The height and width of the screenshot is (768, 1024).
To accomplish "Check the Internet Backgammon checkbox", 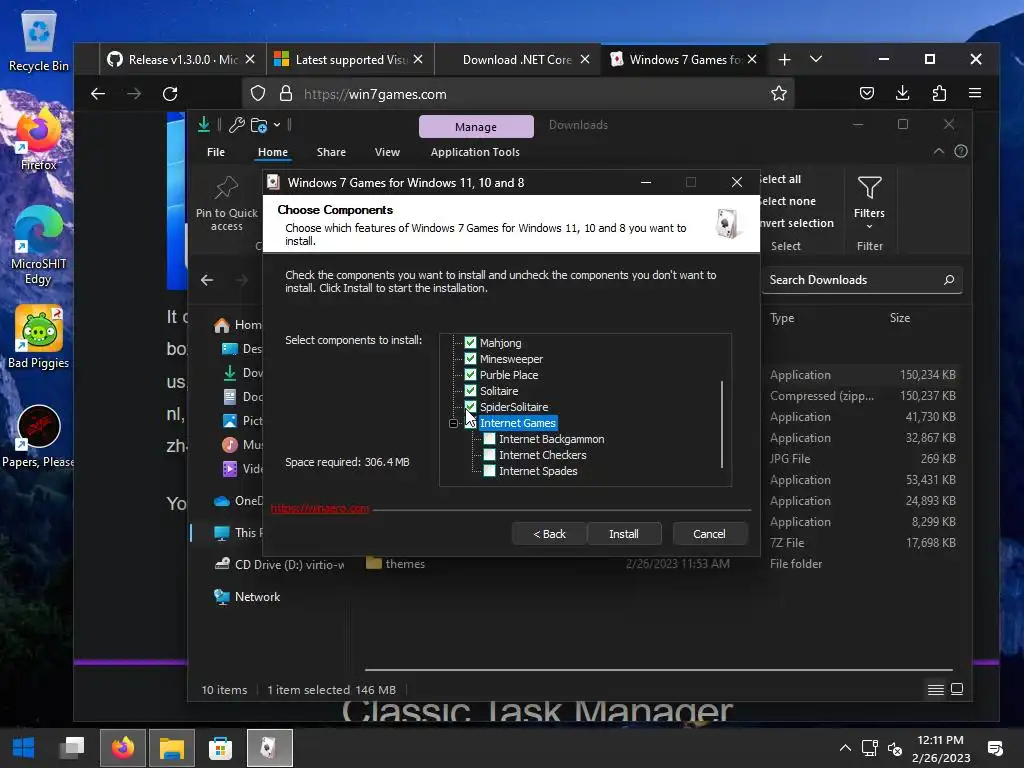I will point(489,439).
